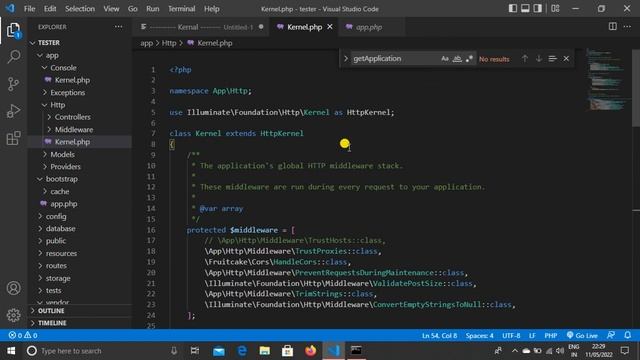Toggle Find in Selection icon
The image size is (640, 360).
tap(553, 59)
